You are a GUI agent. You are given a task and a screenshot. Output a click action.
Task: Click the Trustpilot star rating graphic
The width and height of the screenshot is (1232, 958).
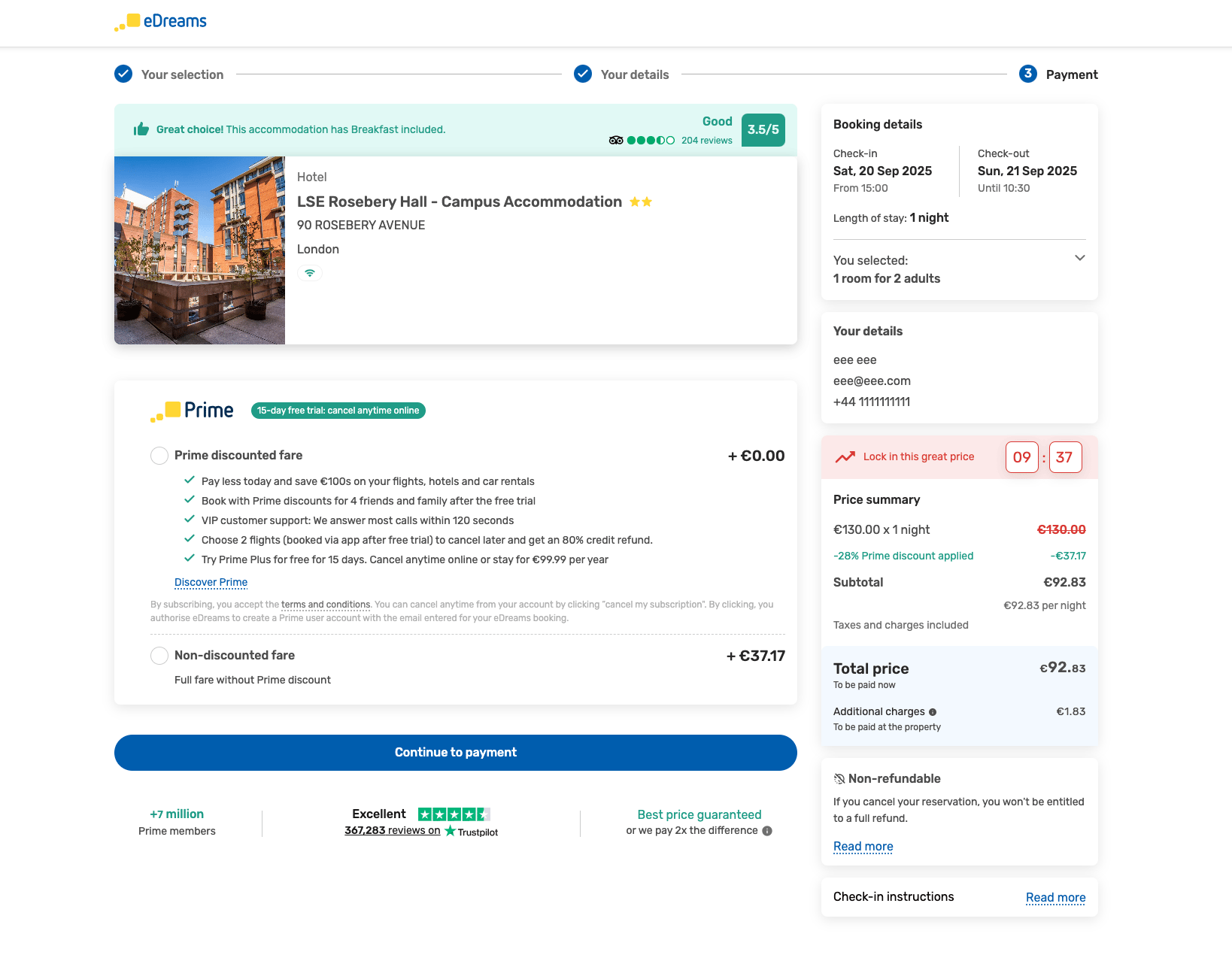[x=454, y=814]
